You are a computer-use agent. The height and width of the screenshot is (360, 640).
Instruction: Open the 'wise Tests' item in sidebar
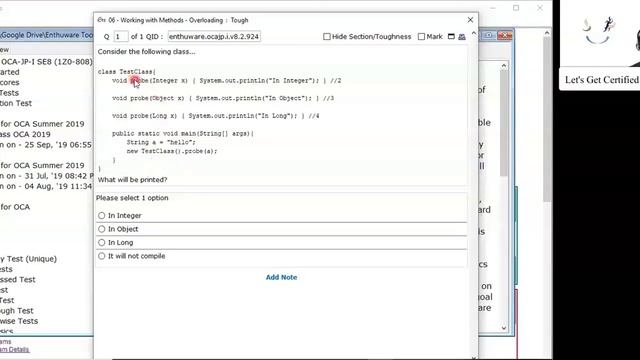pos(19,321)
